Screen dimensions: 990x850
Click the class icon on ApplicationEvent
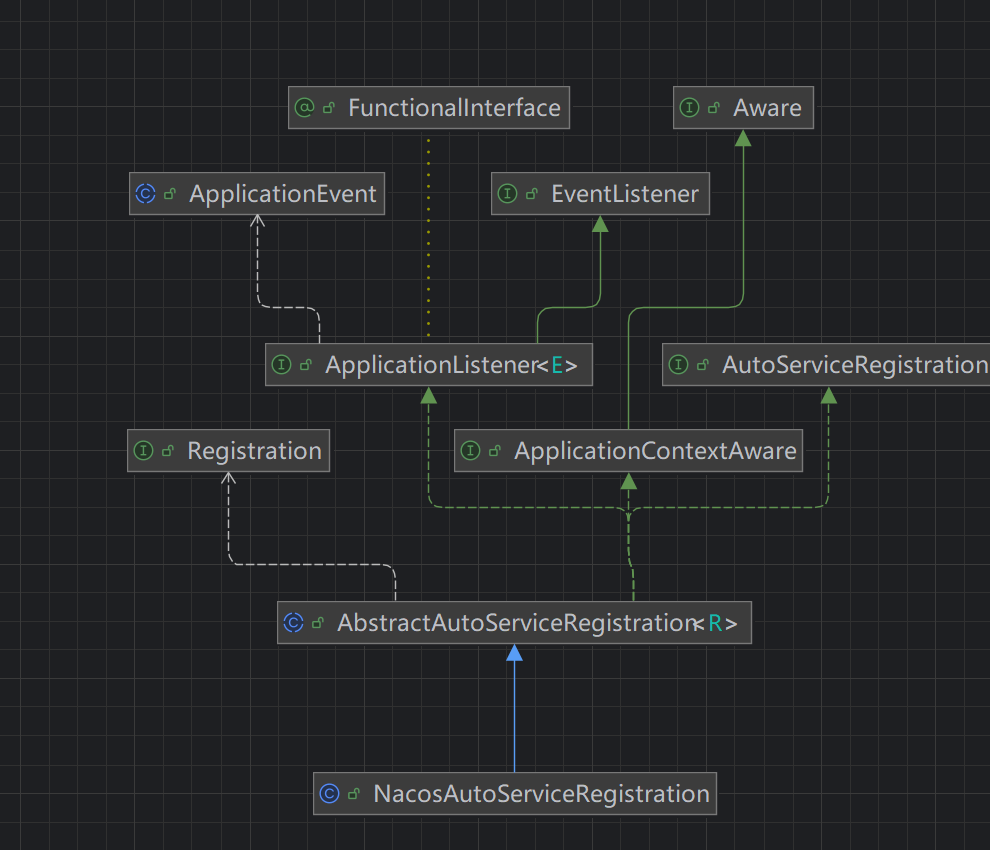(145, 194)
